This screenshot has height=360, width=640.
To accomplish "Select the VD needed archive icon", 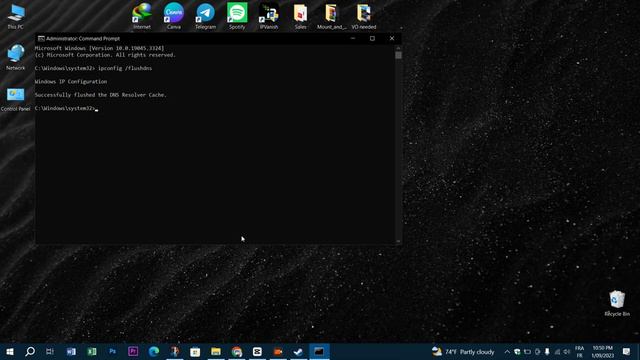I will (364, 16).
